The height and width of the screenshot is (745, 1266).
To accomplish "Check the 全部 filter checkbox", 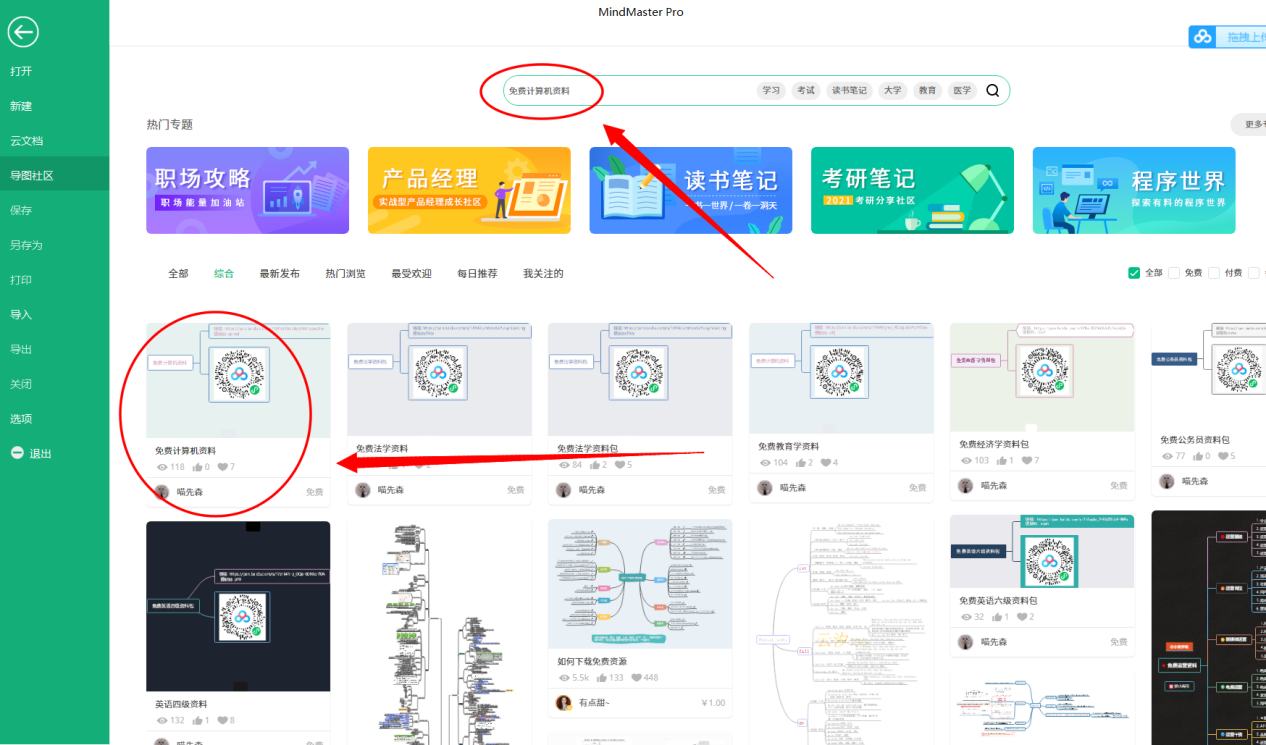I will [1134, 273].
